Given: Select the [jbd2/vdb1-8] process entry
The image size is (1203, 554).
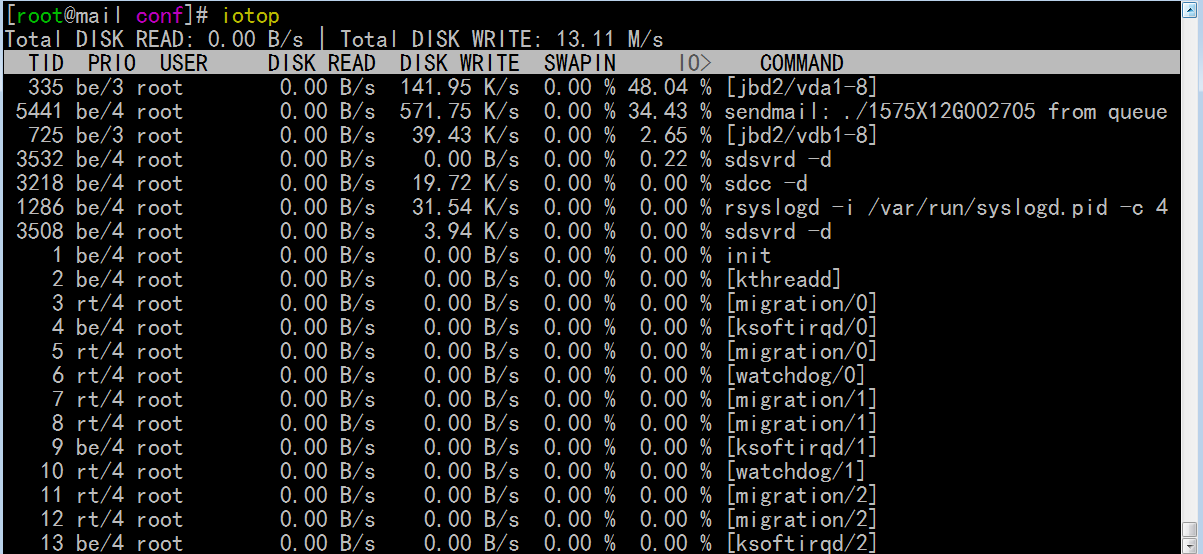Looking at the screenshot, I should 801,135.
